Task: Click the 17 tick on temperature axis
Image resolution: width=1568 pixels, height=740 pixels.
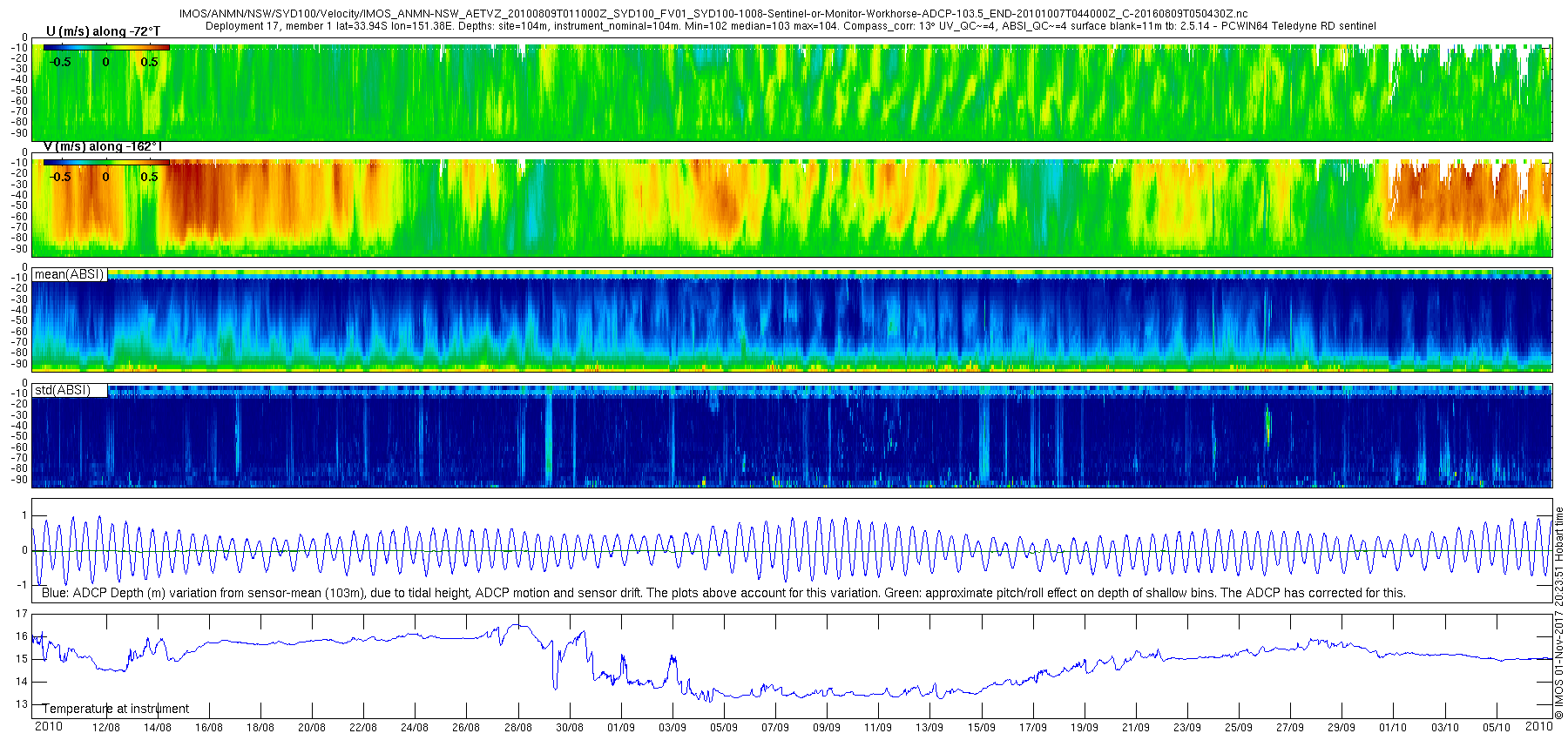Action: pyautogui.click(x=22, y=614)
